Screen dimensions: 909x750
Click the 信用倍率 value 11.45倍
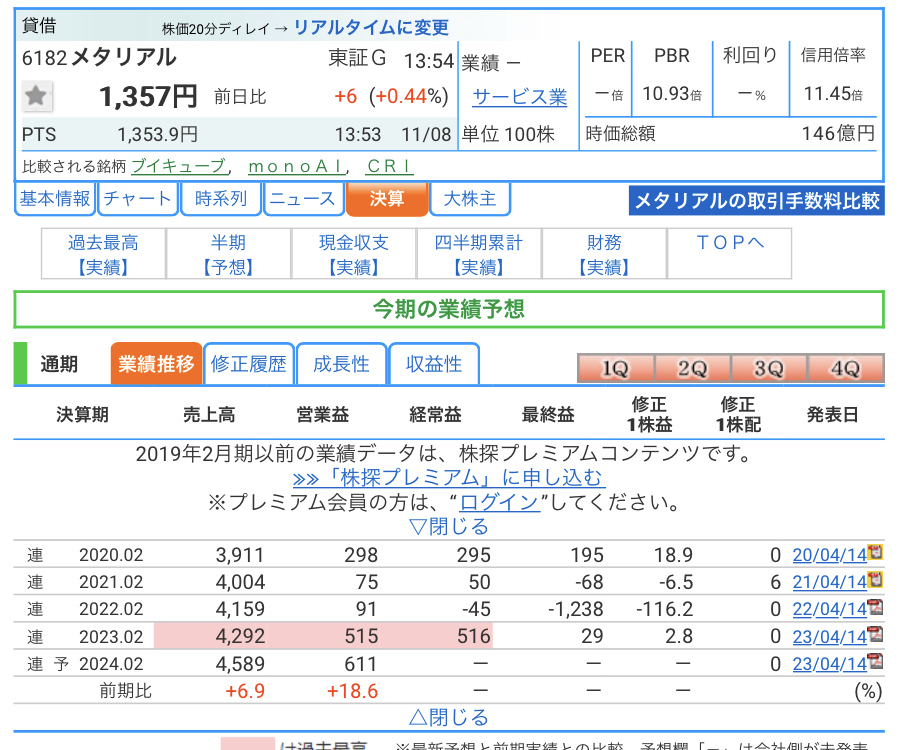(833, 93)
